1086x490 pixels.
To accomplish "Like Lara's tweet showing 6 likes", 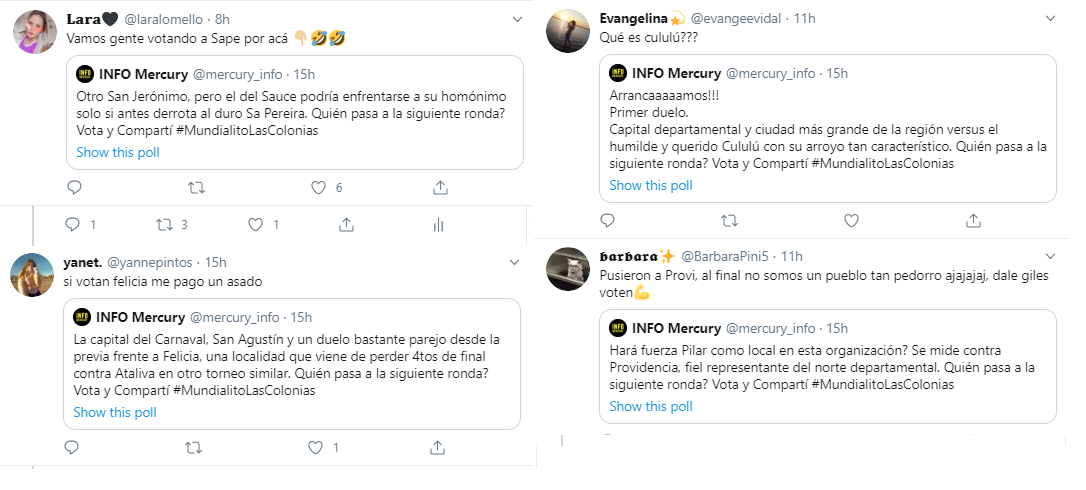I will pyautogui.click(x=319, y=187).
